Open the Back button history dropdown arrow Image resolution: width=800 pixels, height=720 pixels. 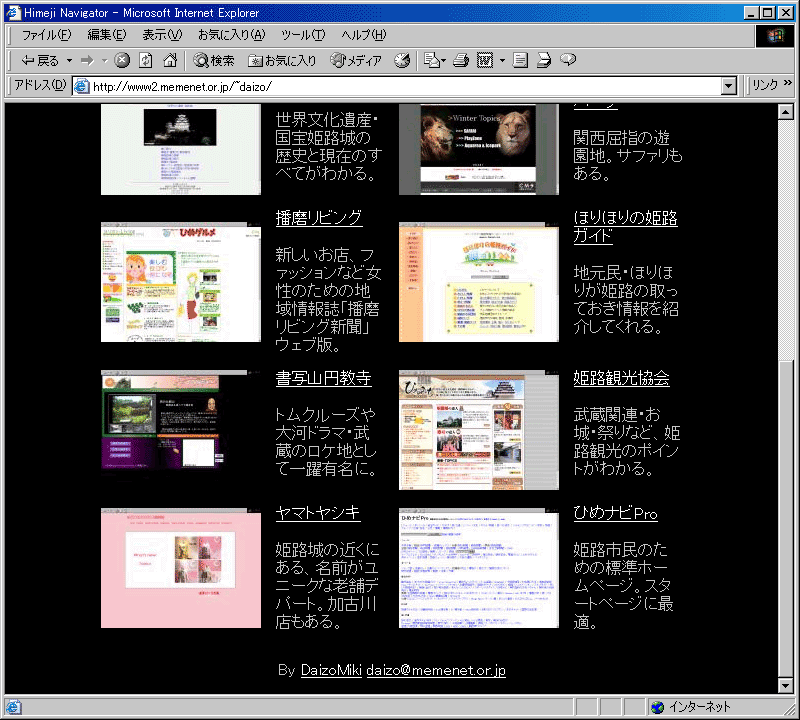click(x=69, y=61)
